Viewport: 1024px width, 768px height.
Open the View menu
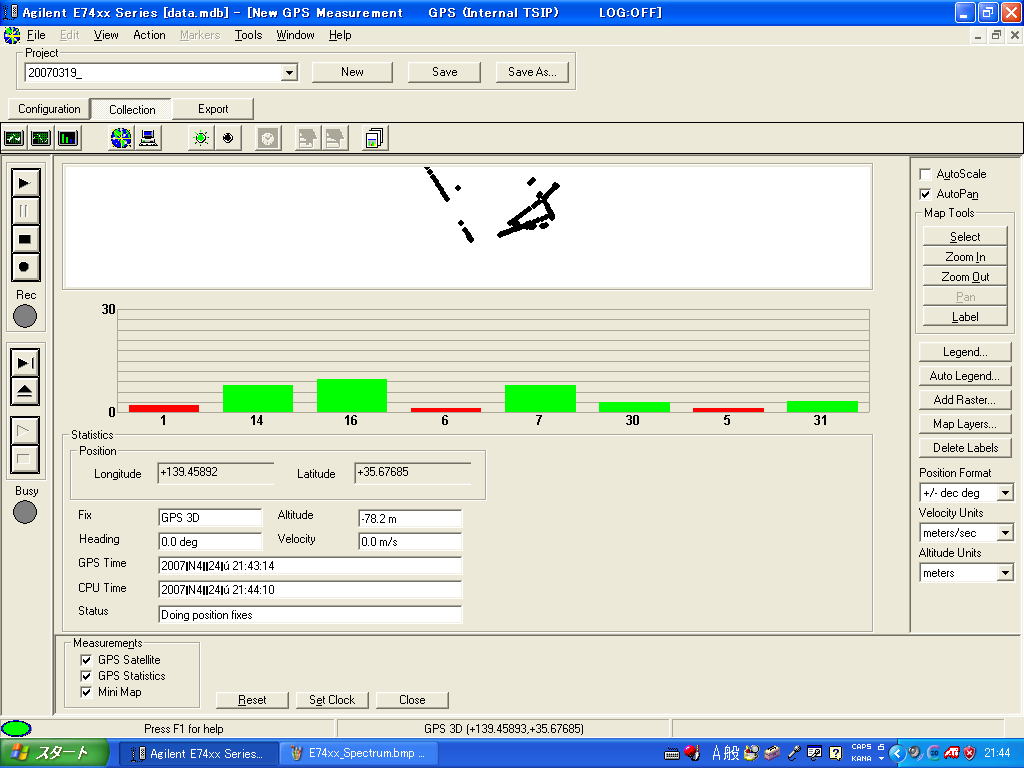(106, 35)
